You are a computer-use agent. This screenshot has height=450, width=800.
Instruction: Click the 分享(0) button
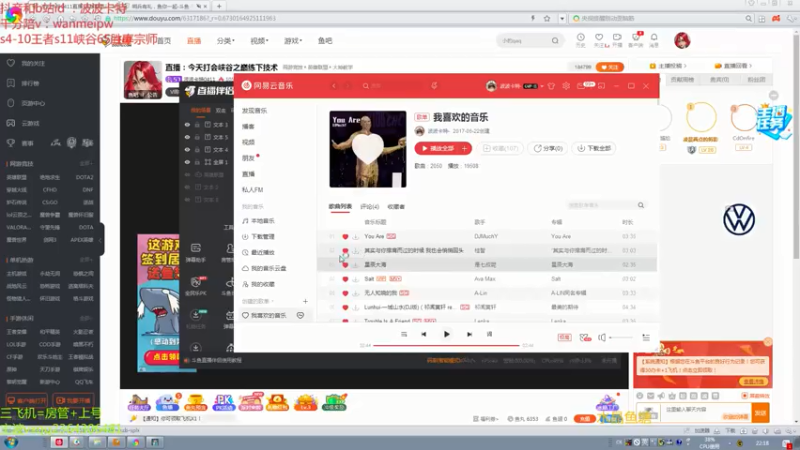click(x=548, y=148)
